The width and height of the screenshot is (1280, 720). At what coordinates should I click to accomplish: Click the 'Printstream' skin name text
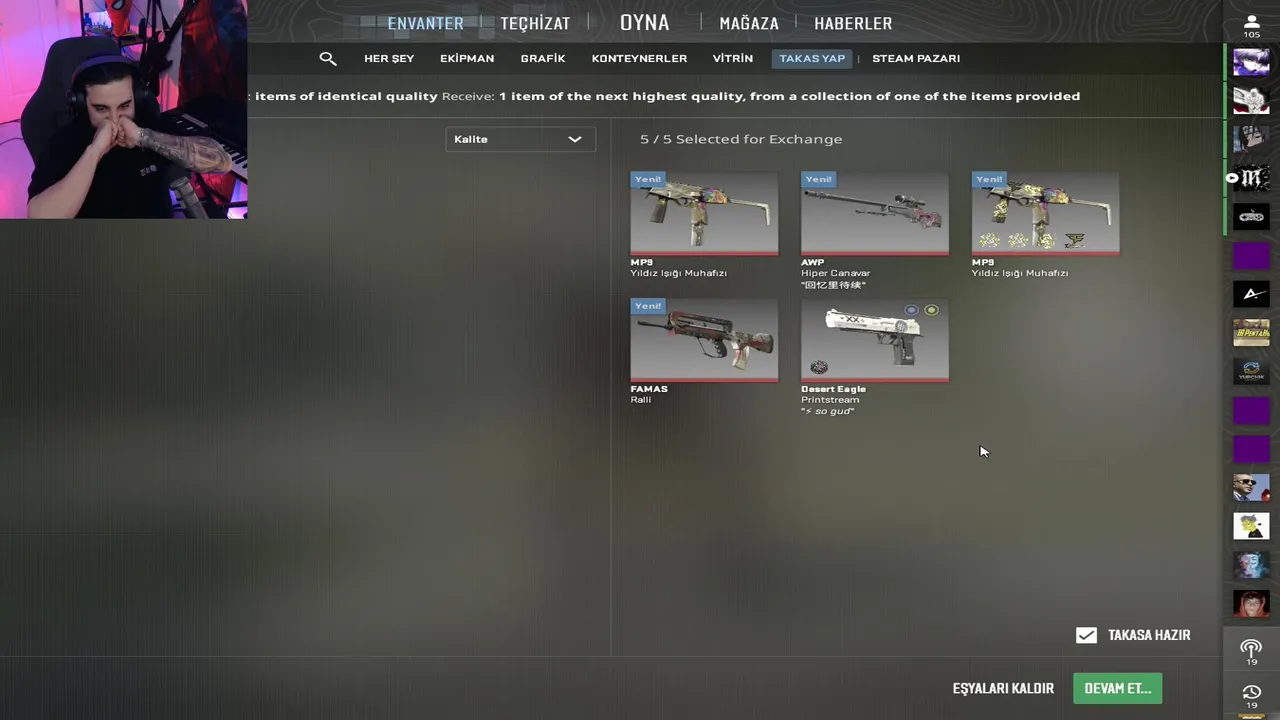click(830, 400)
